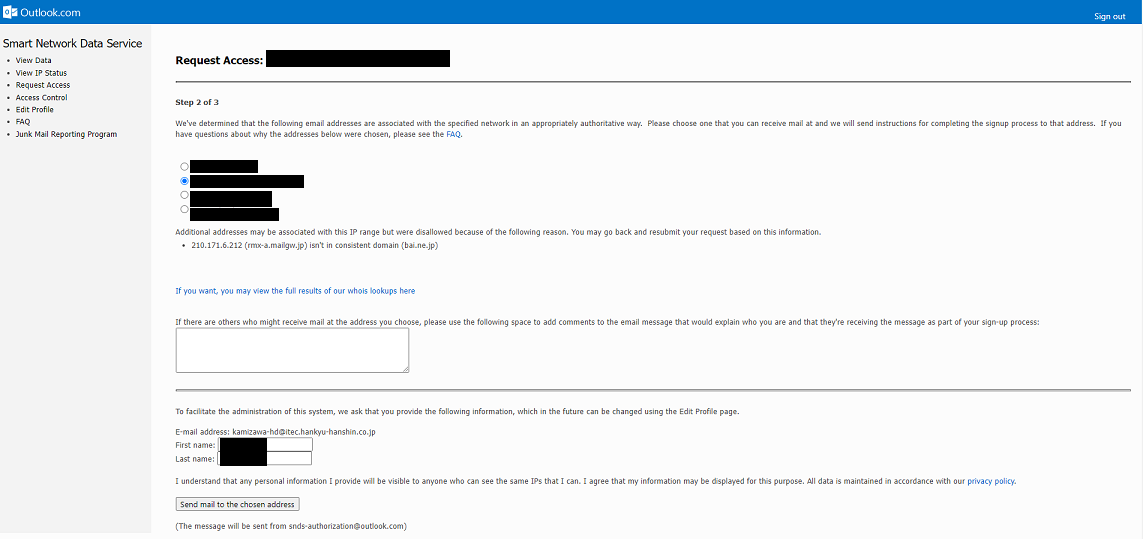
Task: Sign out of the account
Action: click(x=1109, y=16)
